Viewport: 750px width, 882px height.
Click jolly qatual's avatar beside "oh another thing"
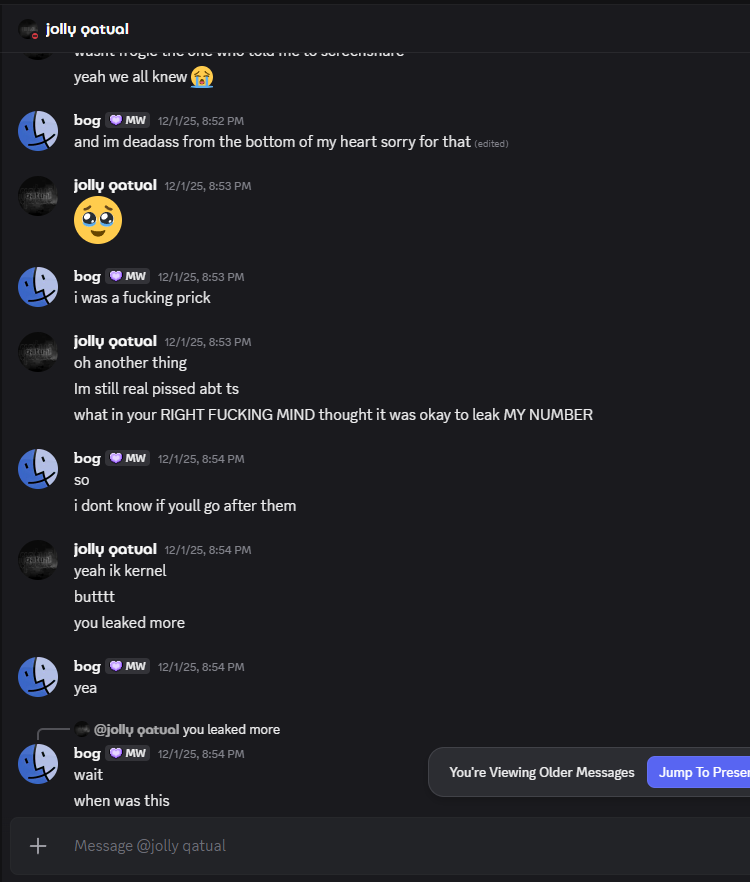(x=38, y=352)
